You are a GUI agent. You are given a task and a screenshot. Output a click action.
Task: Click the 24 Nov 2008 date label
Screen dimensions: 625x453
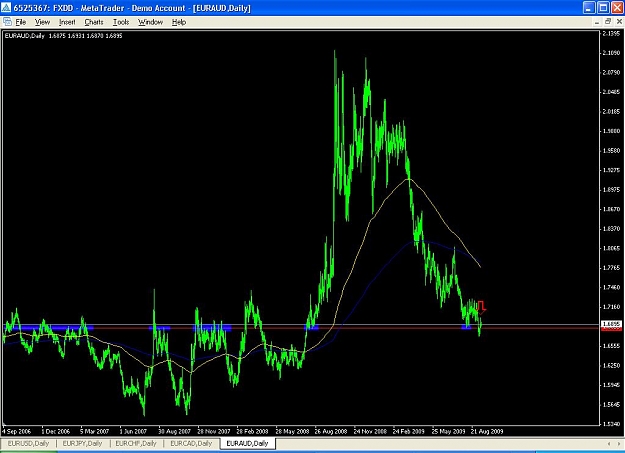pyautogui.click(x=370, y=431)
